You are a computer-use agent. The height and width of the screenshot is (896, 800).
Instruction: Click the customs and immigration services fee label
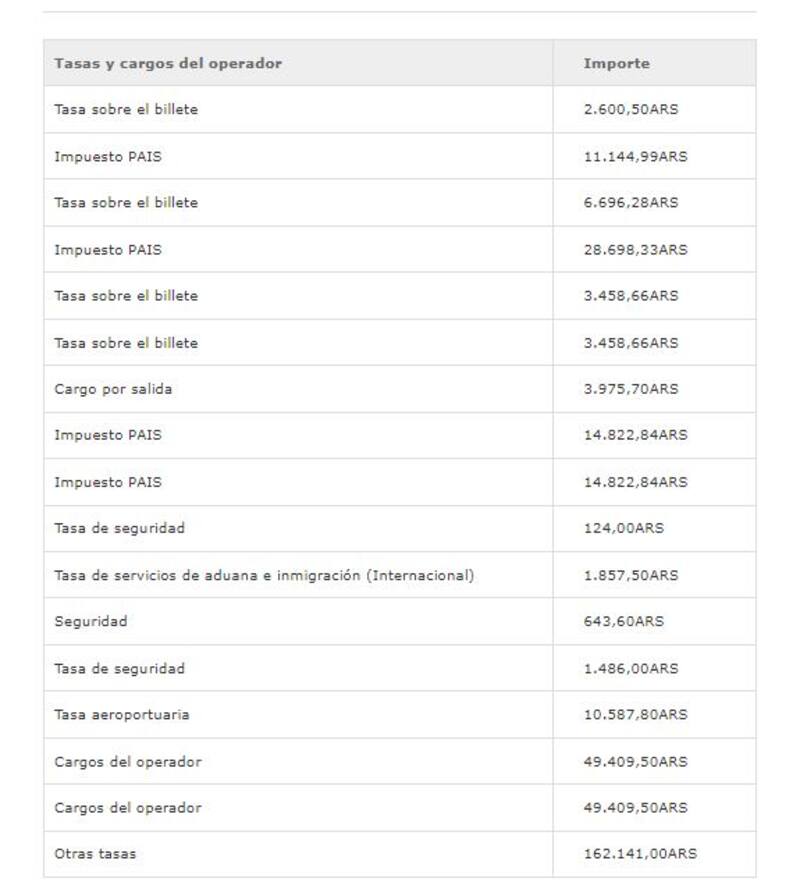coord(264,575)
